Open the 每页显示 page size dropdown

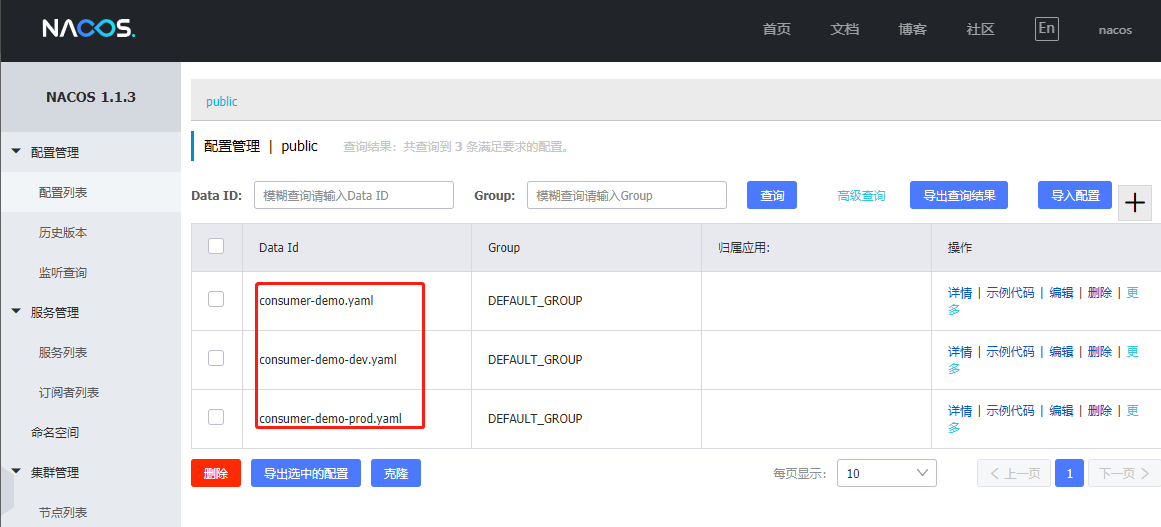tap(886, 473)
